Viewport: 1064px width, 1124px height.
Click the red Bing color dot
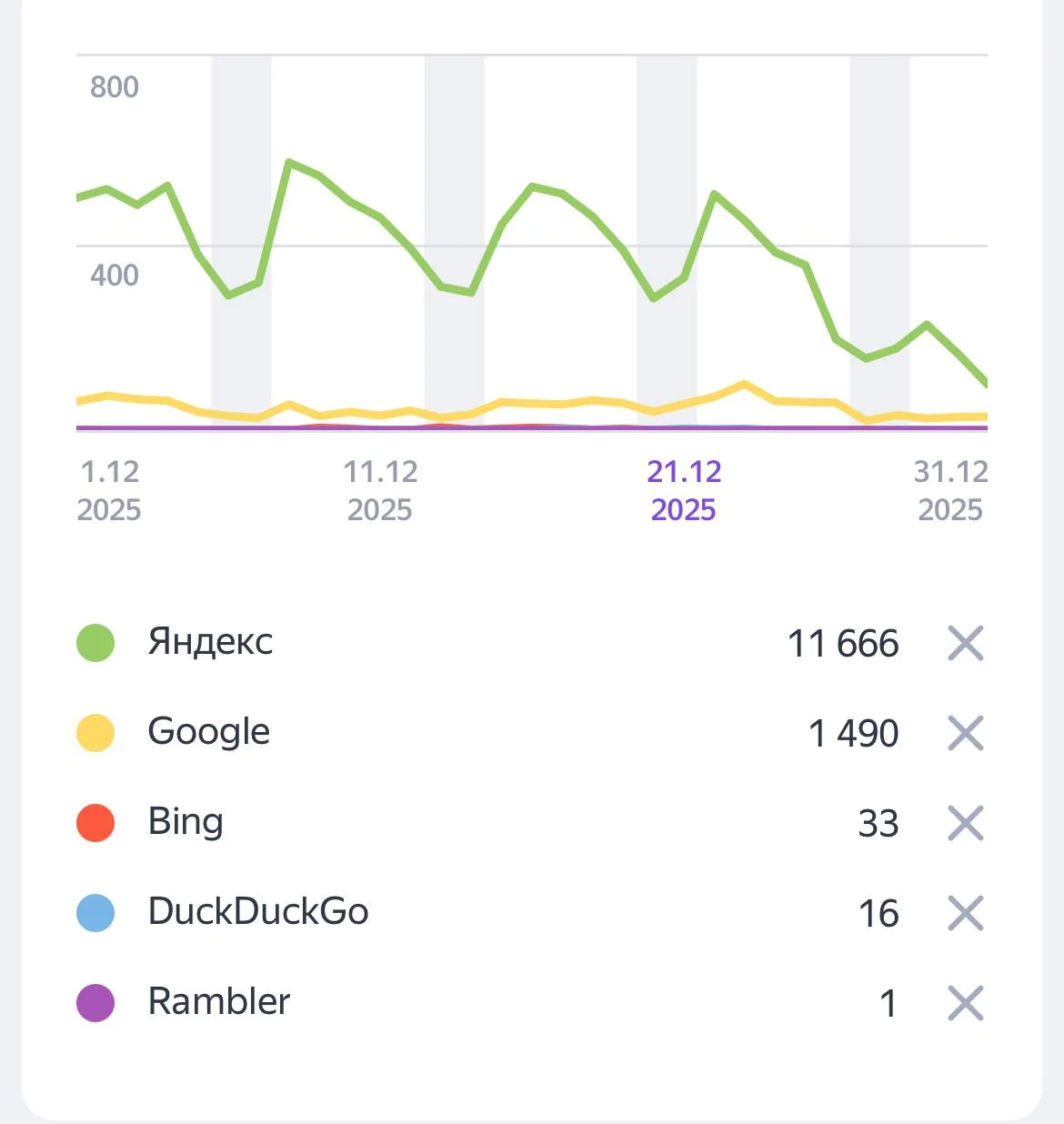95,823
